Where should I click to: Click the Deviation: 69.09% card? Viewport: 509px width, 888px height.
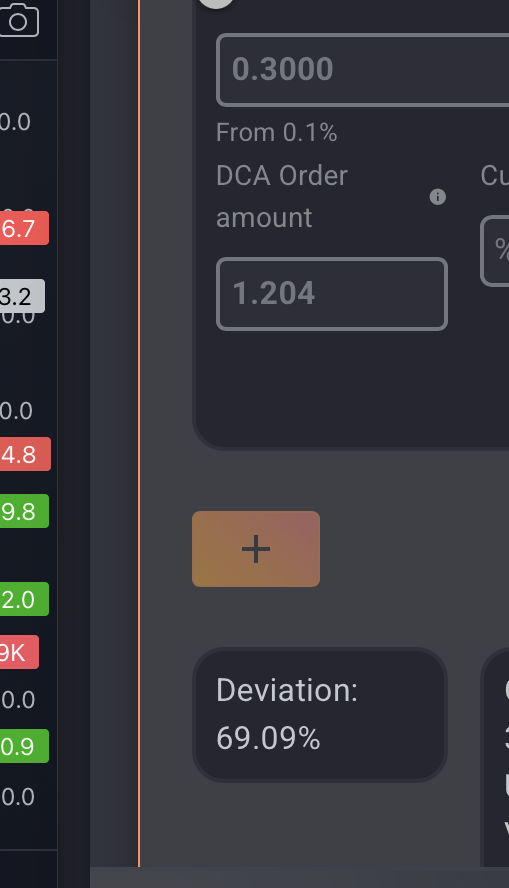pos(320,715)
